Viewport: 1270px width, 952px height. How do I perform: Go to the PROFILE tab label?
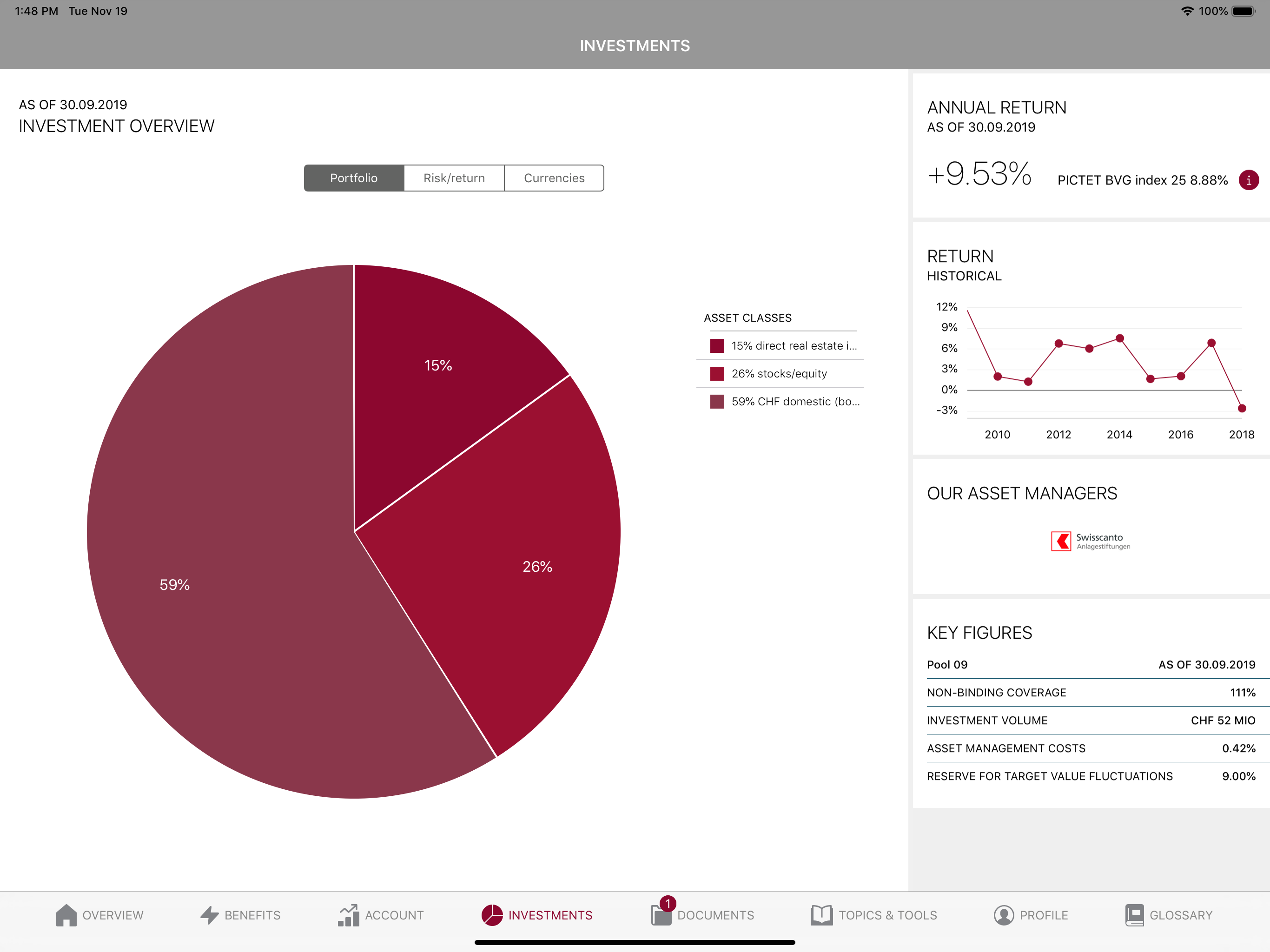coord(1044,915)
